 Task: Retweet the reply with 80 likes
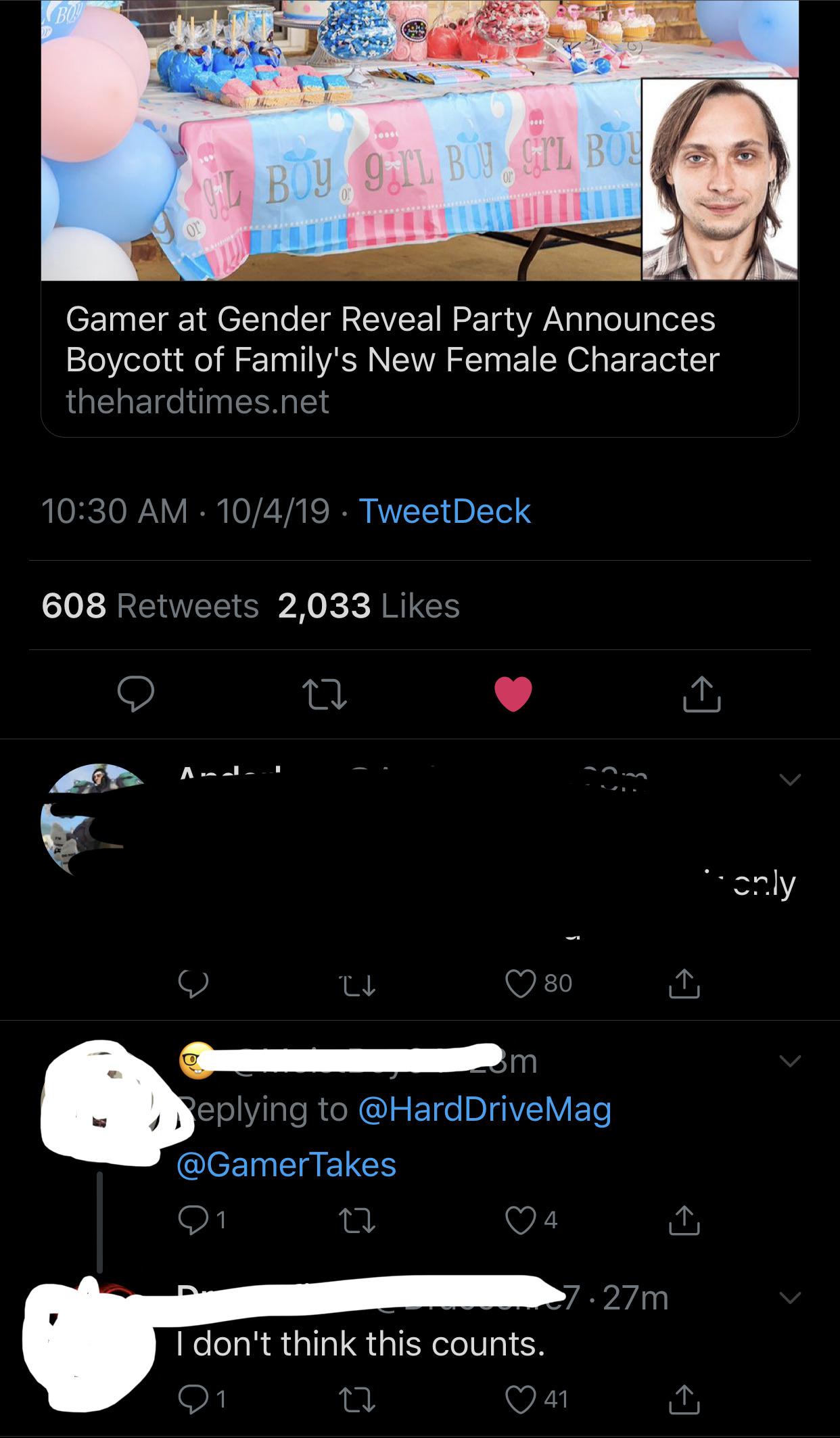click(x=357, y=984)
